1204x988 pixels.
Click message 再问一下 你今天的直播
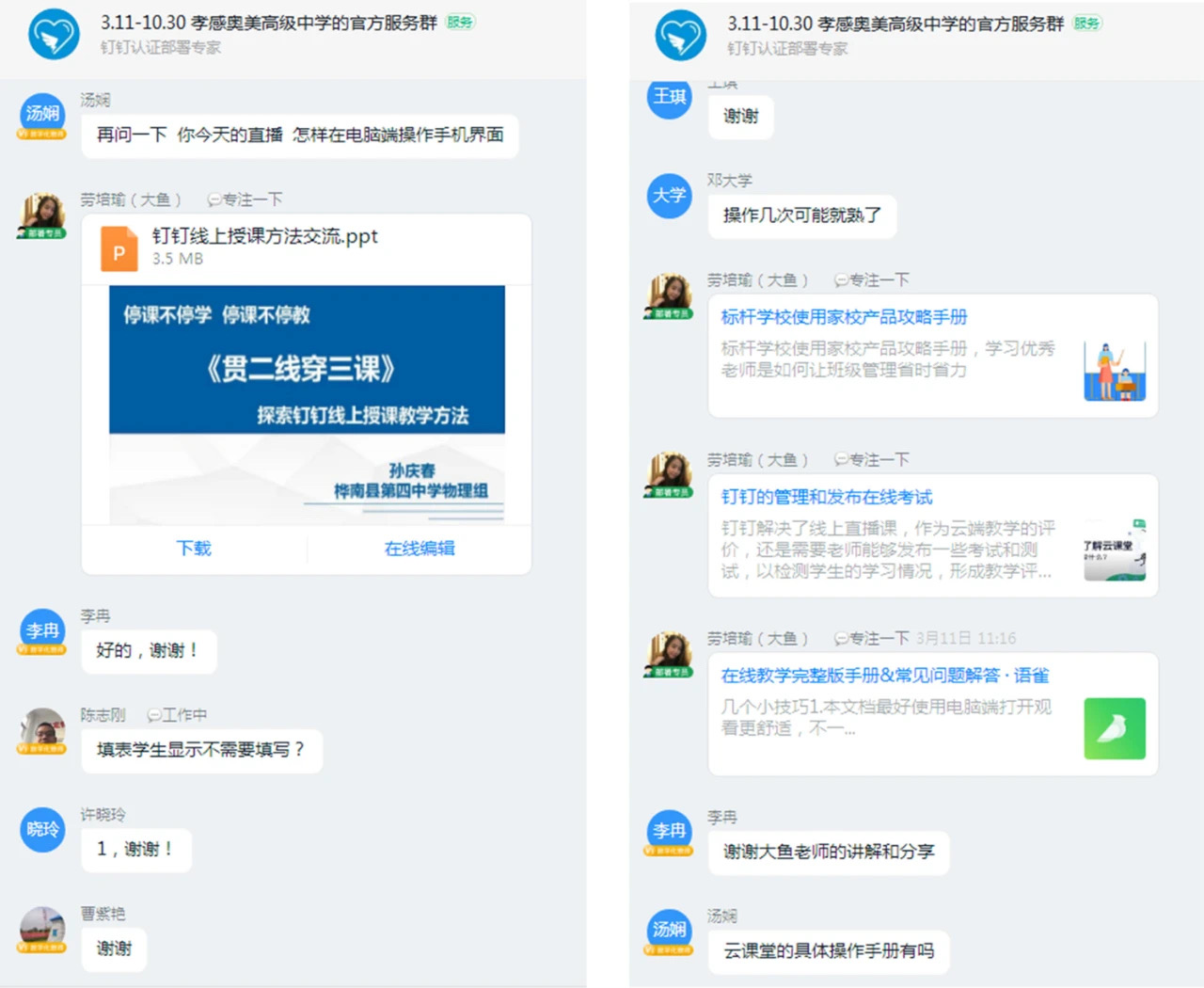pyautogui.click(x=300, y=135)
